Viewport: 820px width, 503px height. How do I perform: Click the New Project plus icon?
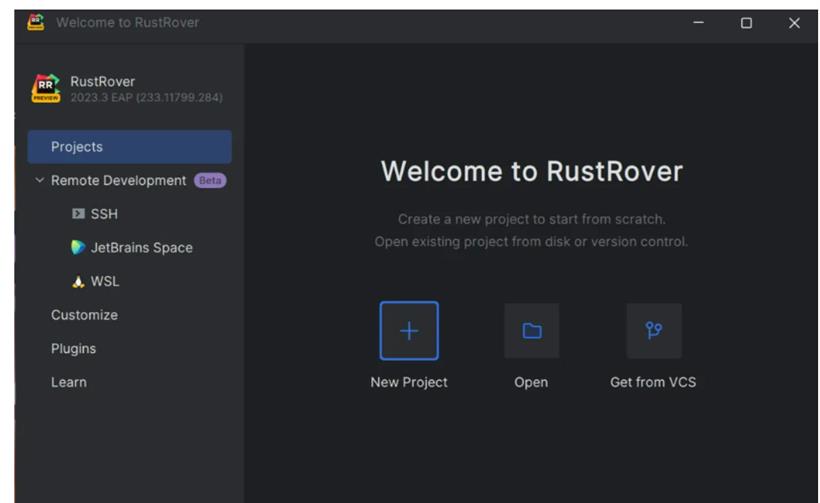click(409, 330)
